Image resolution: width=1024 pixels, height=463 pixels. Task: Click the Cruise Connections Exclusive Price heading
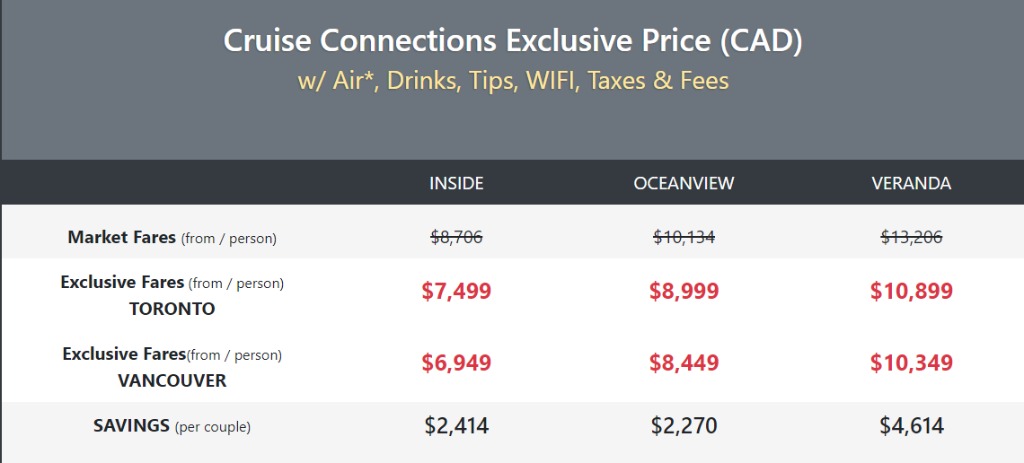pyautogui.click(x=513, y=42)
